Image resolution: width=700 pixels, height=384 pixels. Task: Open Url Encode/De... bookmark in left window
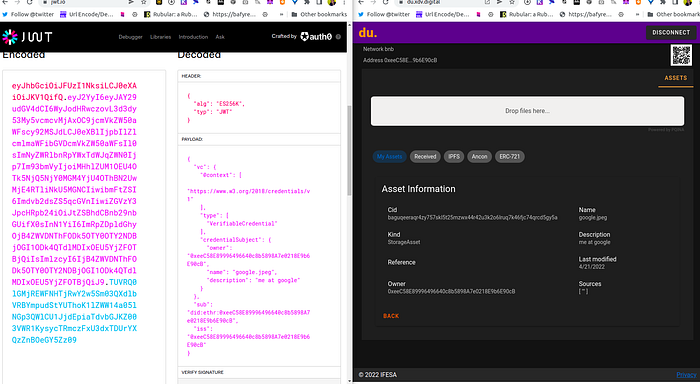[x=87, y=14]
